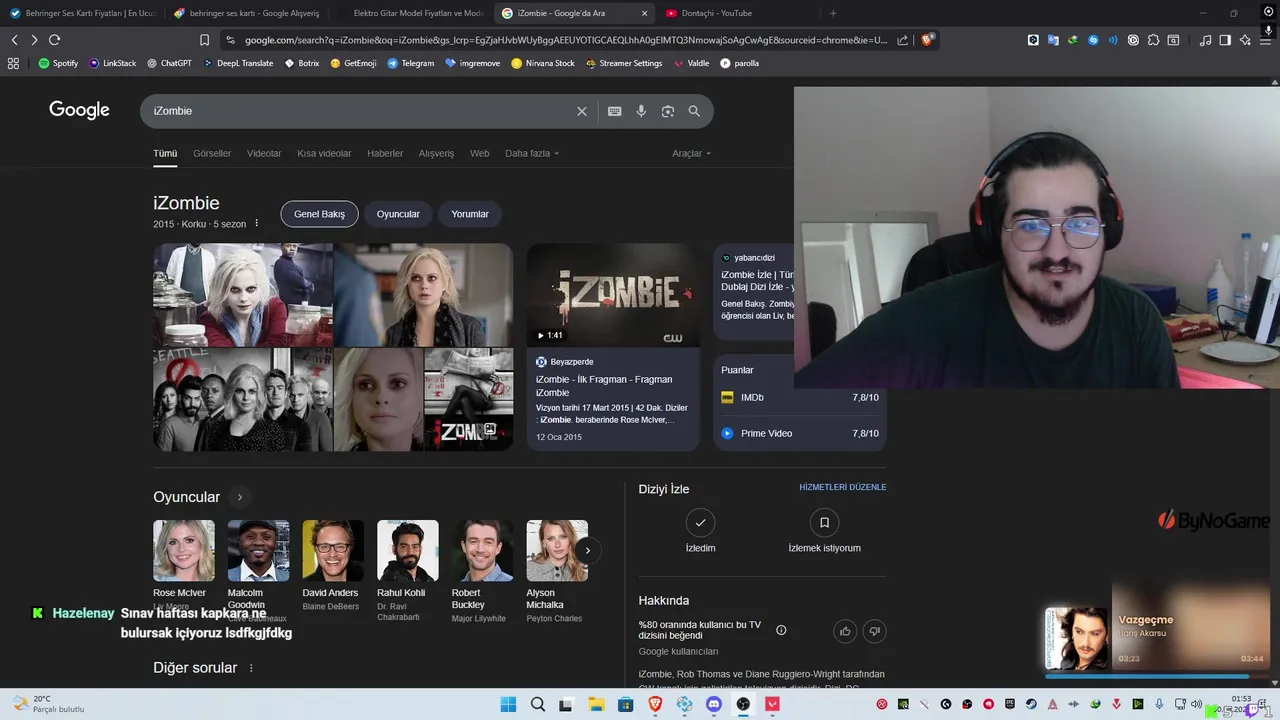Switch to Elektro Gitar Model tab

click(411, 13)
